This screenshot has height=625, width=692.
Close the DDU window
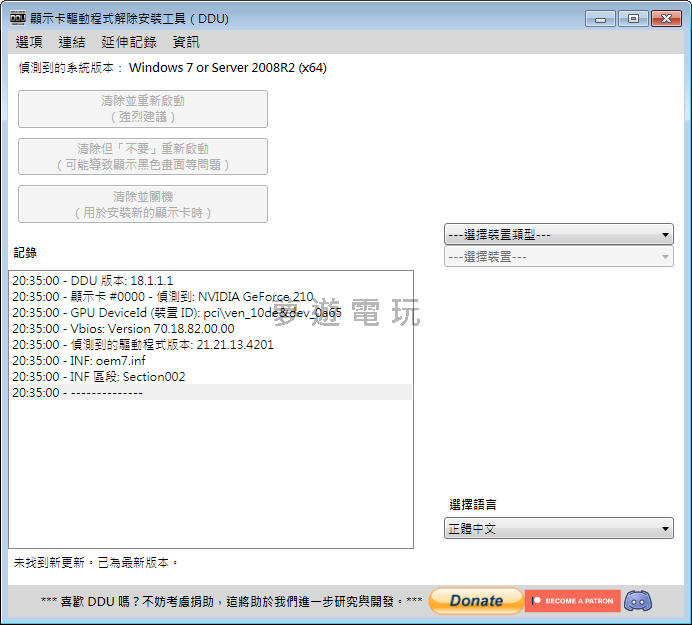[x=664, y=18]
